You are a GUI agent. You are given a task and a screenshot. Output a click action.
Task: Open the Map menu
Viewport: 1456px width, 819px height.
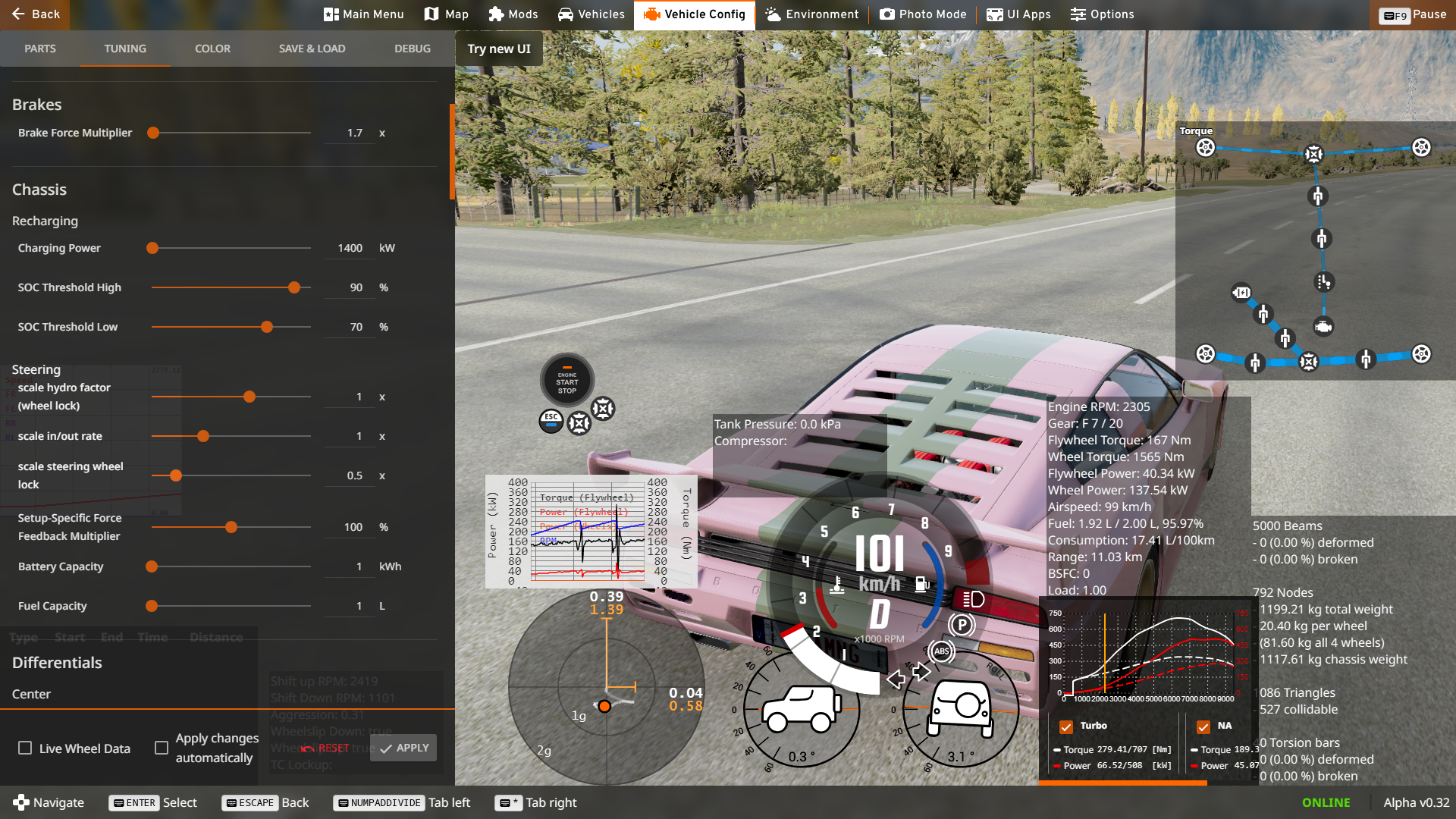(x=447, y=14)
